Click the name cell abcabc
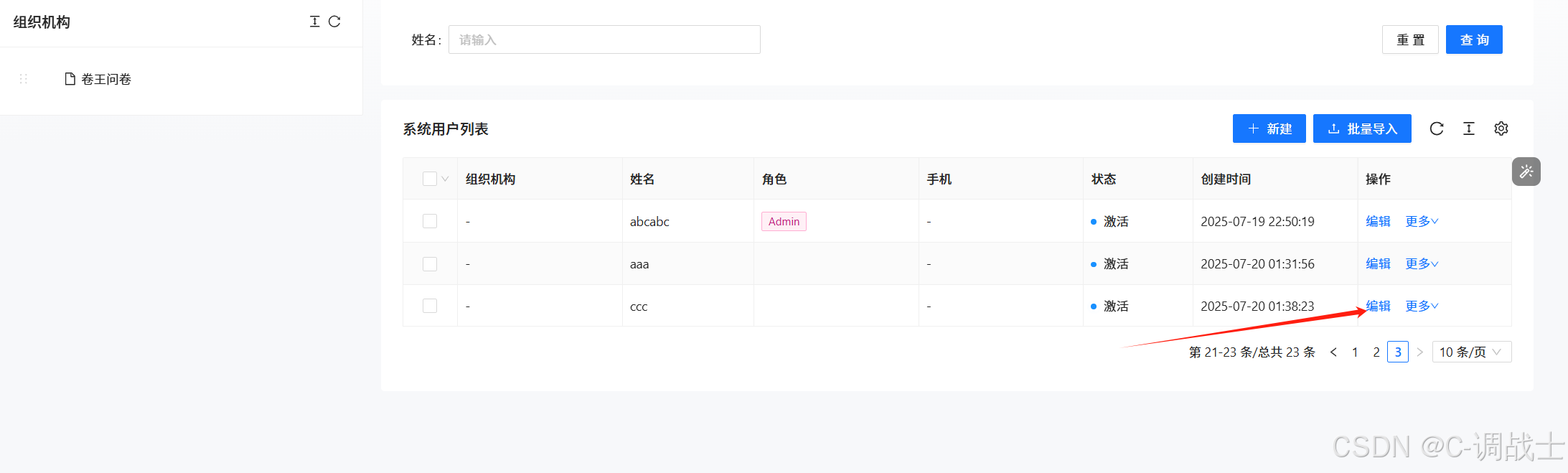1568x473 pixels. (x=649, y=222)
